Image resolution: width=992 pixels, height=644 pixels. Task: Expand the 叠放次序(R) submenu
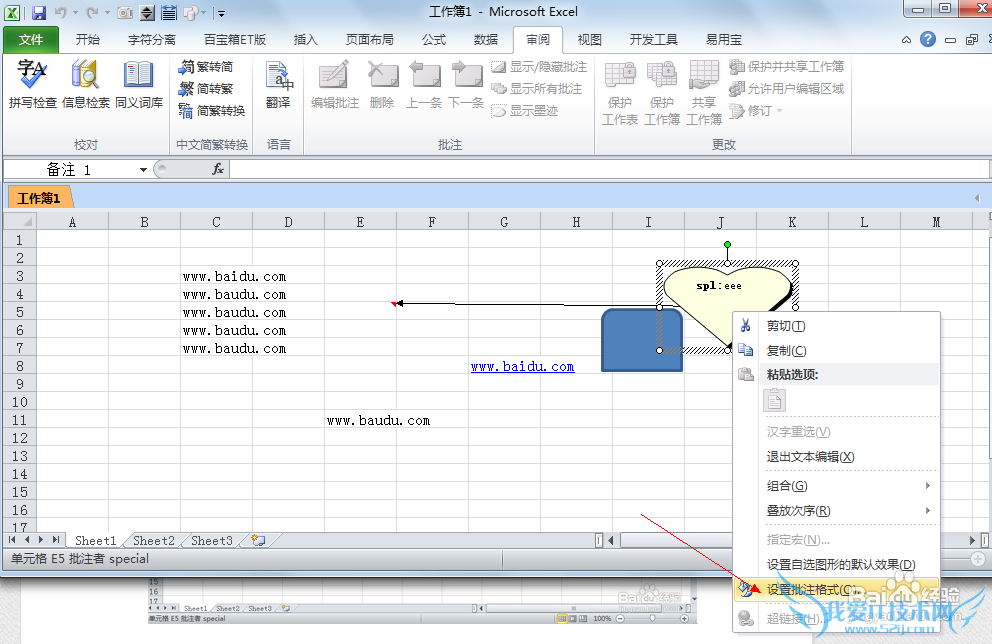click(x=836, y=511)
